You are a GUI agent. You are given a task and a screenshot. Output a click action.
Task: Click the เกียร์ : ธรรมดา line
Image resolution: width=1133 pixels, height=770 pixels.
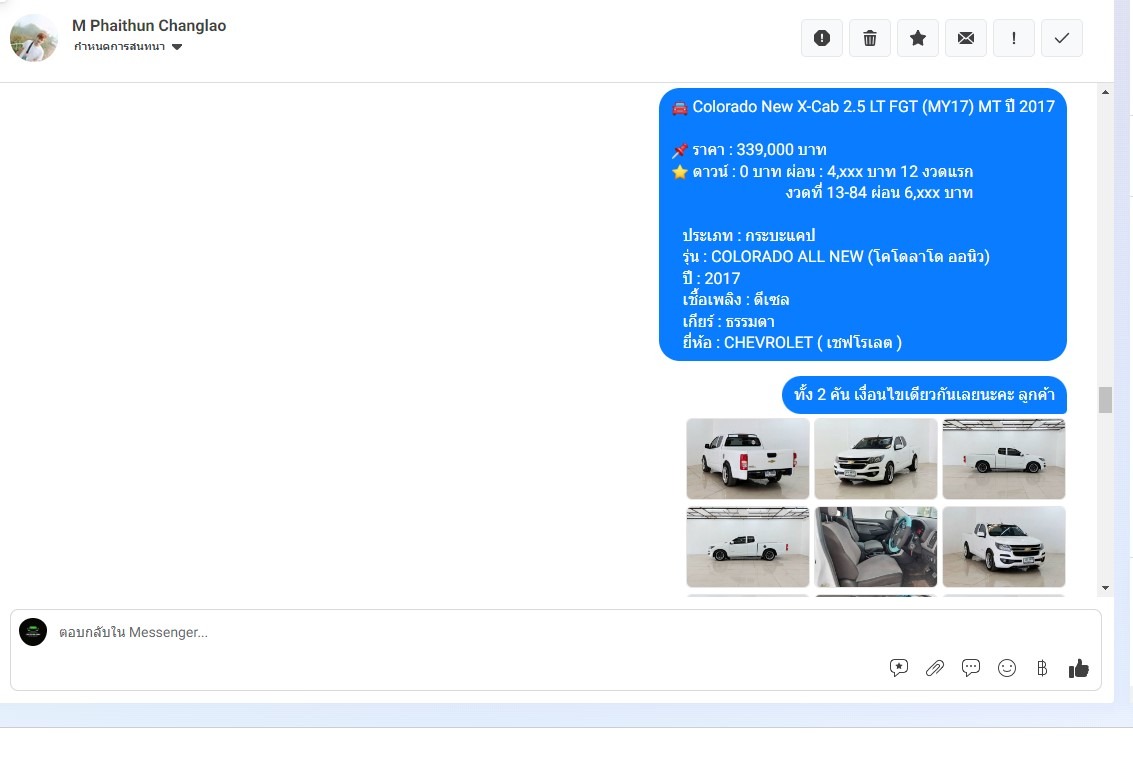pos(728,321)
